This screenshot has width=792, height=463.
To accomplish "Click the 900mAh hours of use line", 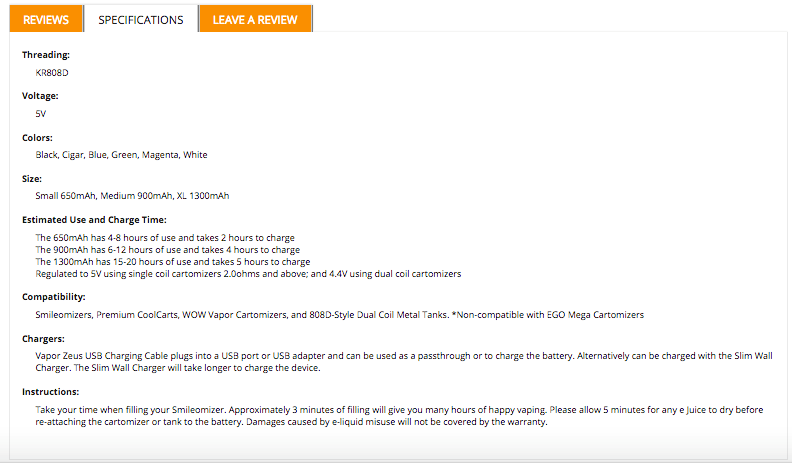I will click(x=168, y=249).
